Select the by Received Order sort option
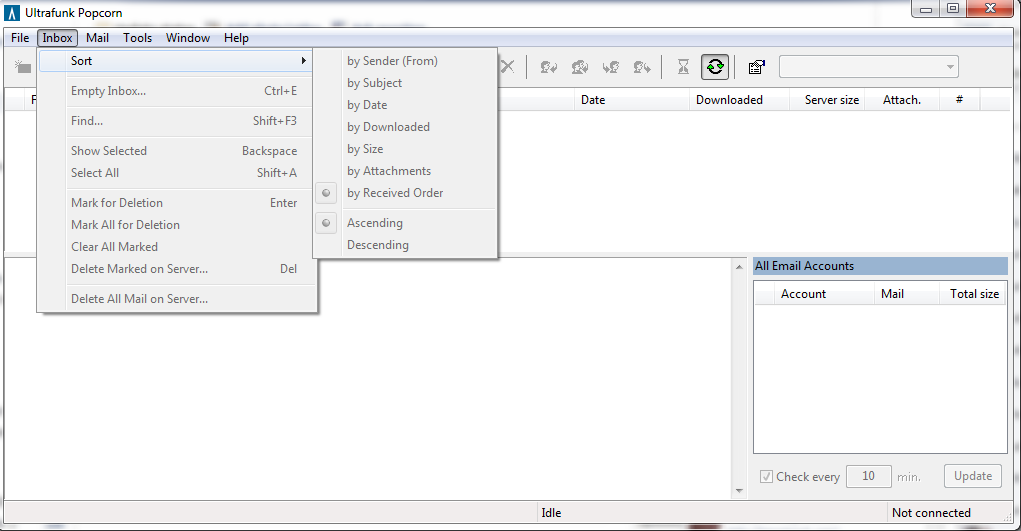Viewport: 1021px width, 531px height. tap(395, 193)
